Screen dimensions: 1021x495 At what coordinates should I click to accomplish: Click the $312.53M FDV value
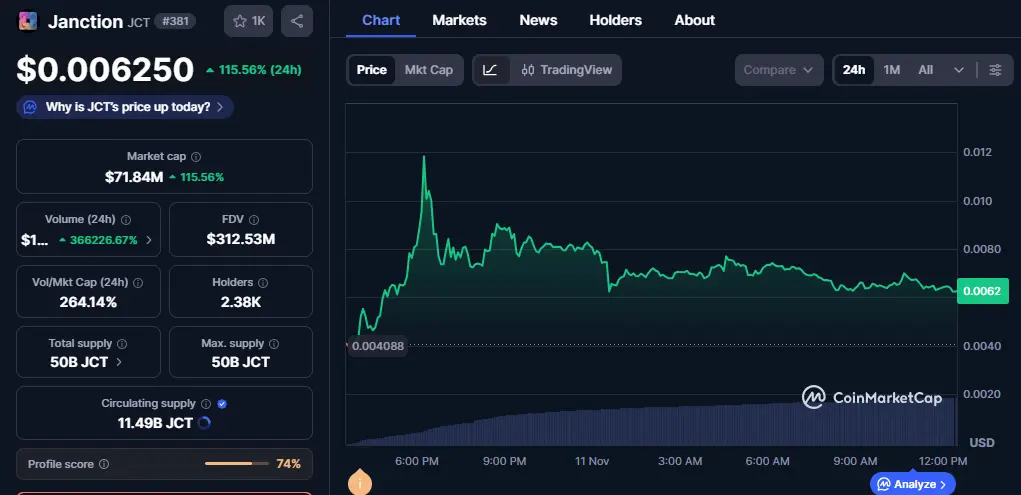(241, 239)
